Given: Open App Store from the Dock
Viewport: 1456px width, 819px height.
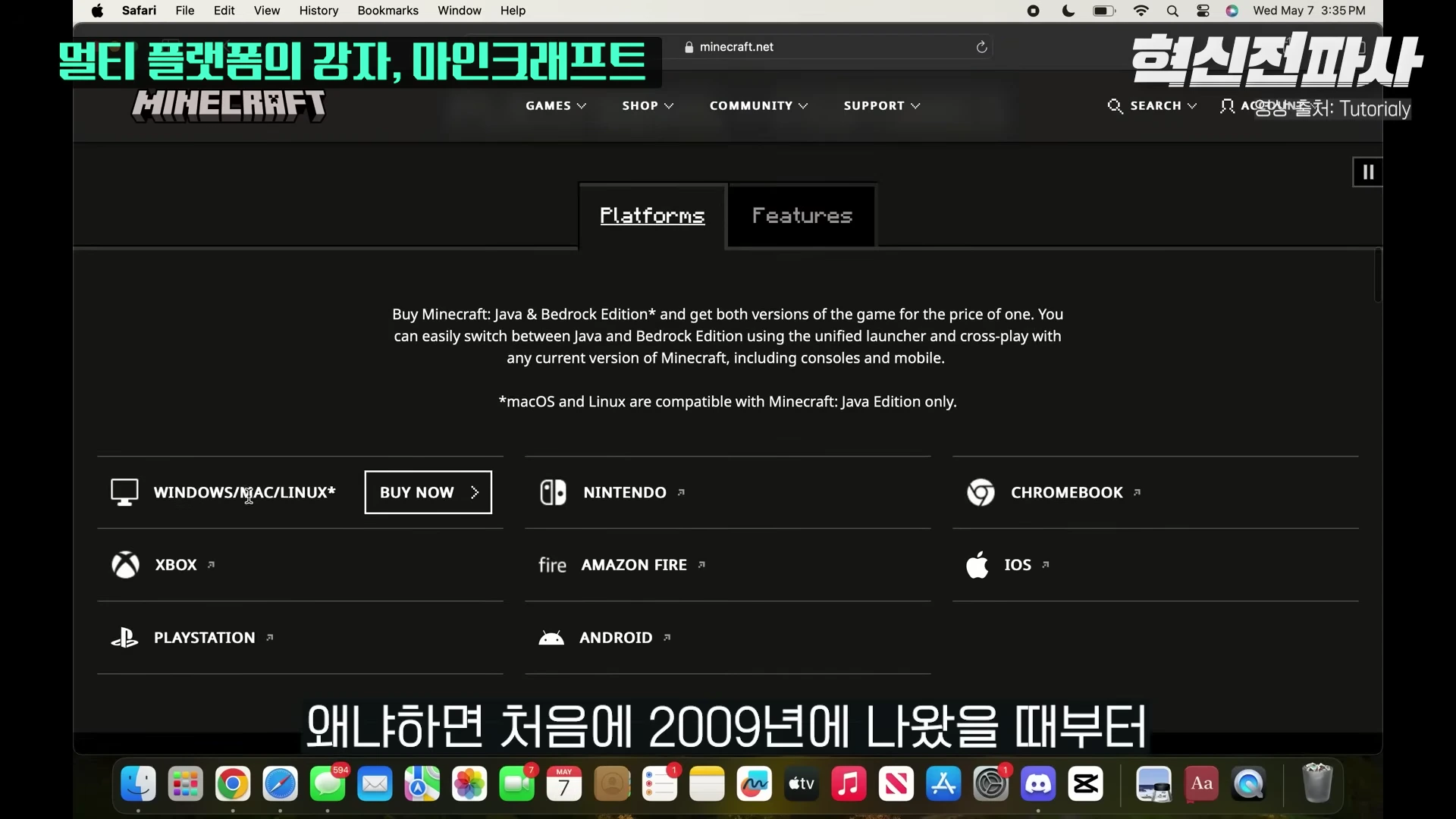Looking at the screenshot, I should click(x=943, y=784).
